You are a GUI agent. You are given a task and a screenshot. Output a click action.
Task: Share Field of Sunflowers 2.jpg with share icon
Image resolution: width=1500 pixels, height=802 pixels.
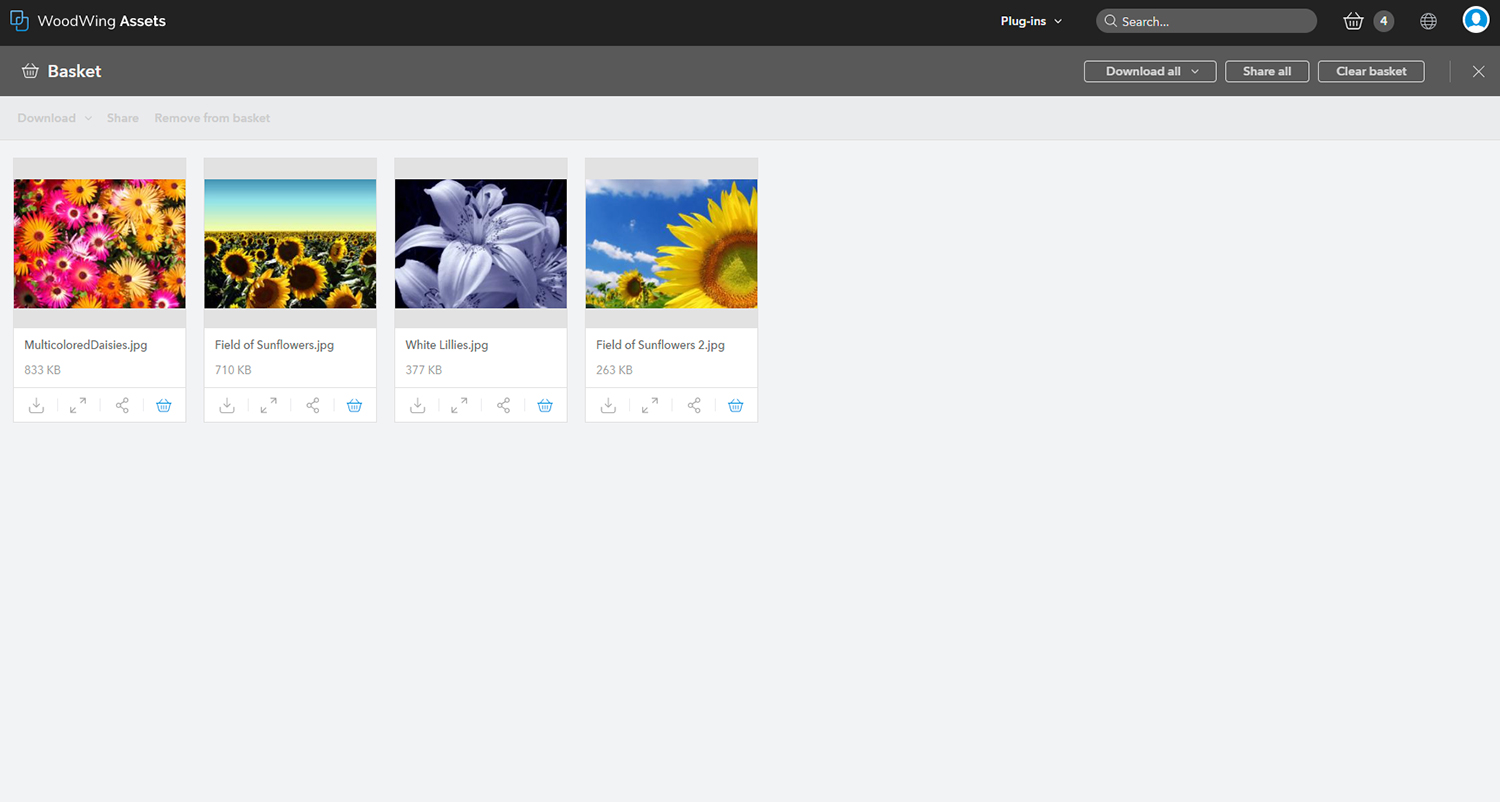click(x=694, y=405)
